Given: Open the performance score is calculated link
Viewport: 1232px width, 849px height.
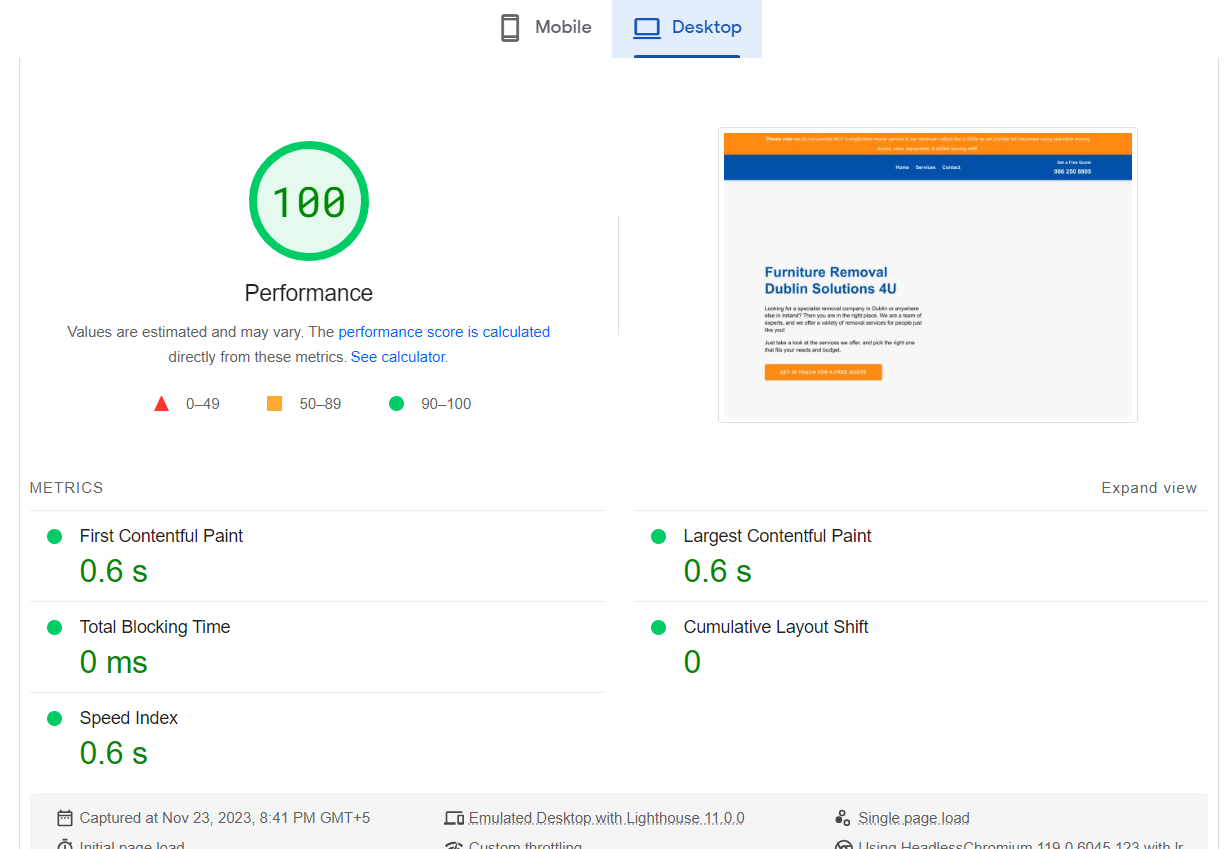Looking at the screenshot, I should 444,331.
